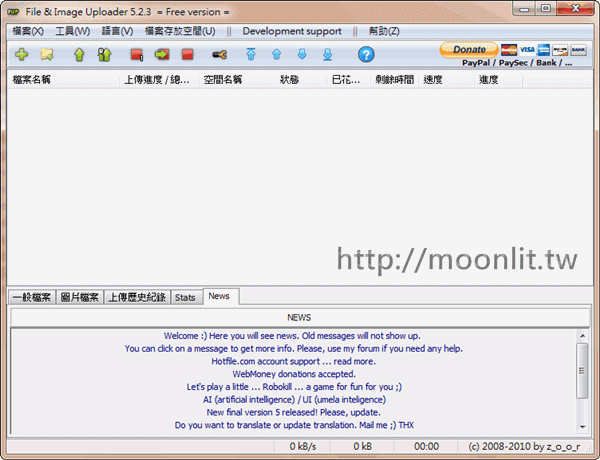Click the move to top arrow icon
This screenshot has height=460, width=600.
tap(251, 54)
